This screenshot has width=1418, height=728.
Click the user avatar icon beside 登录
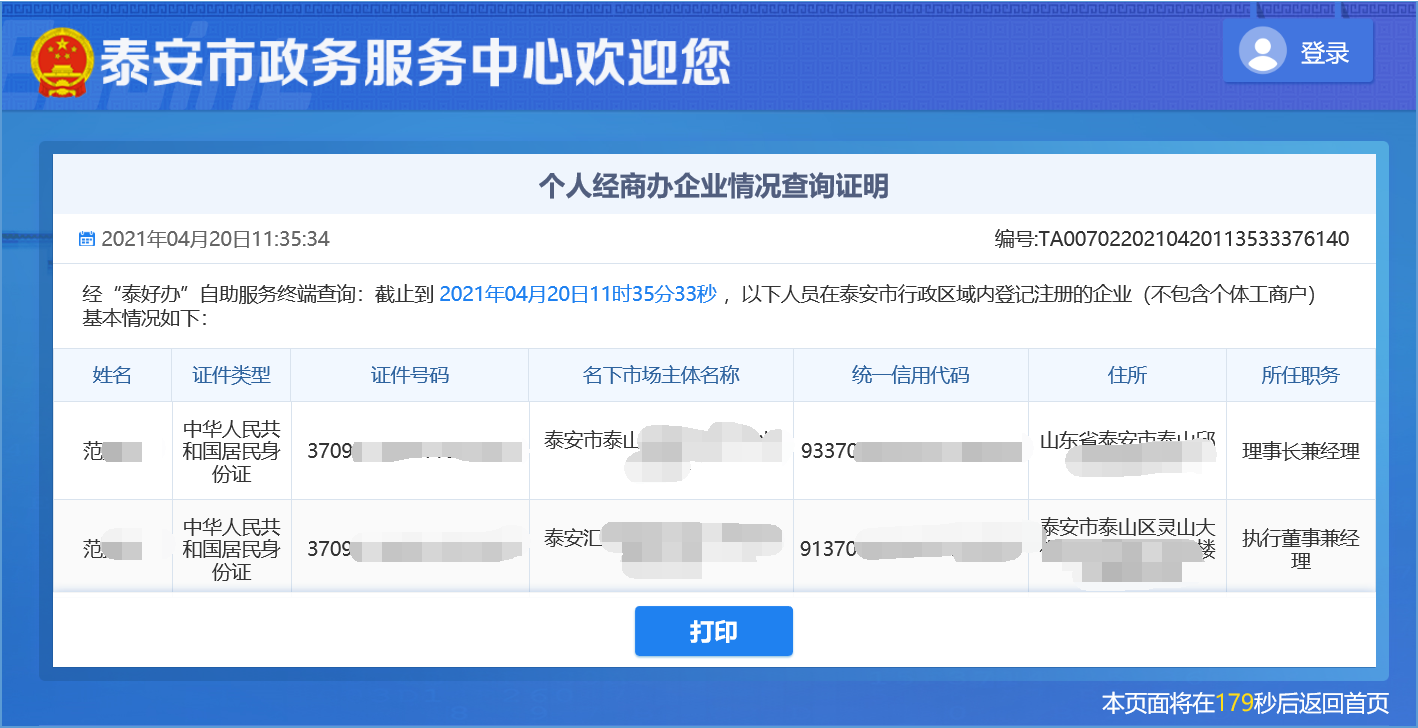[1264, 51]
